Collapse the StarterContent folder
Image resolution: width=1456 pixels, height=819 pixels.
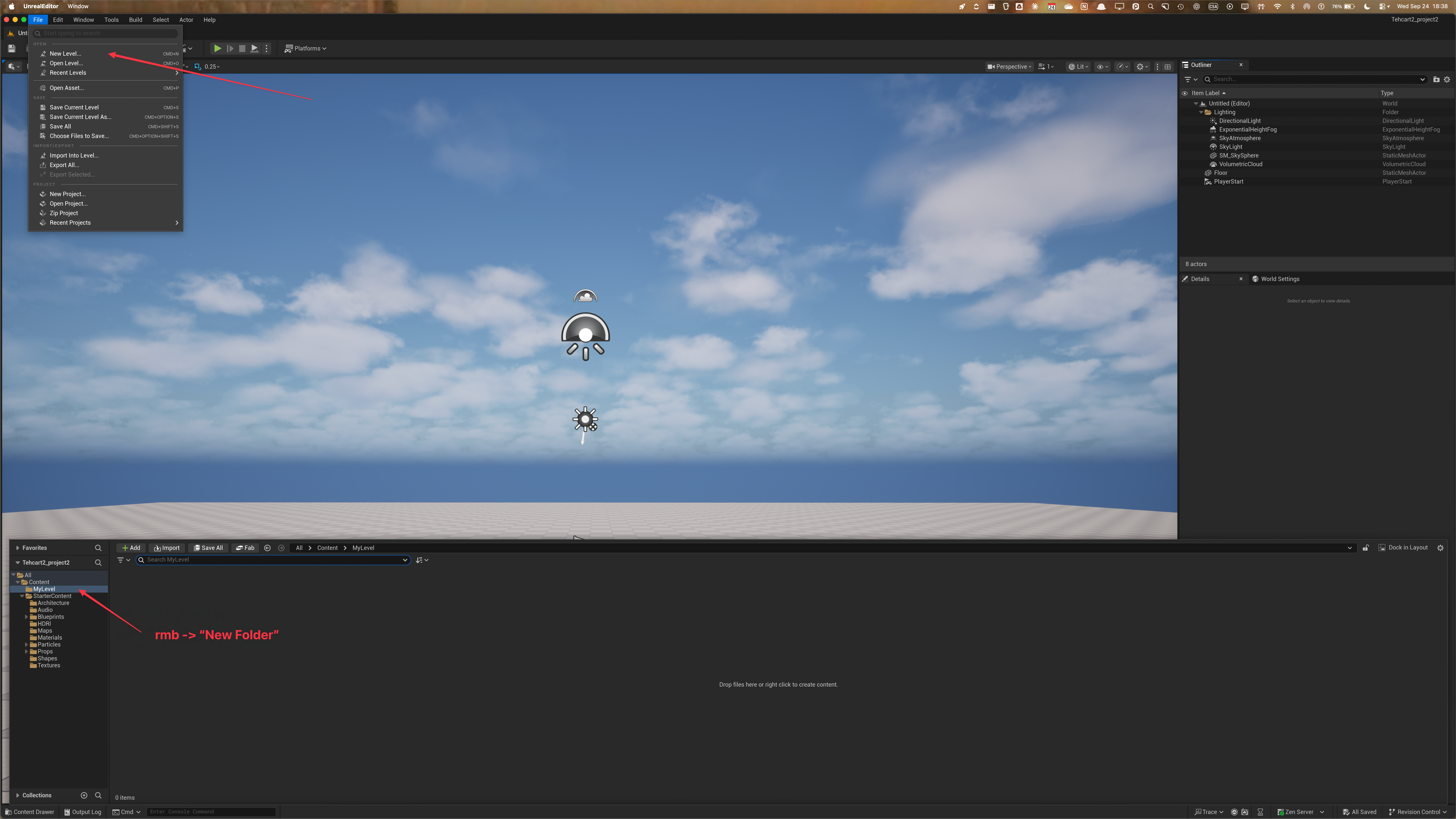coord(22,596)
